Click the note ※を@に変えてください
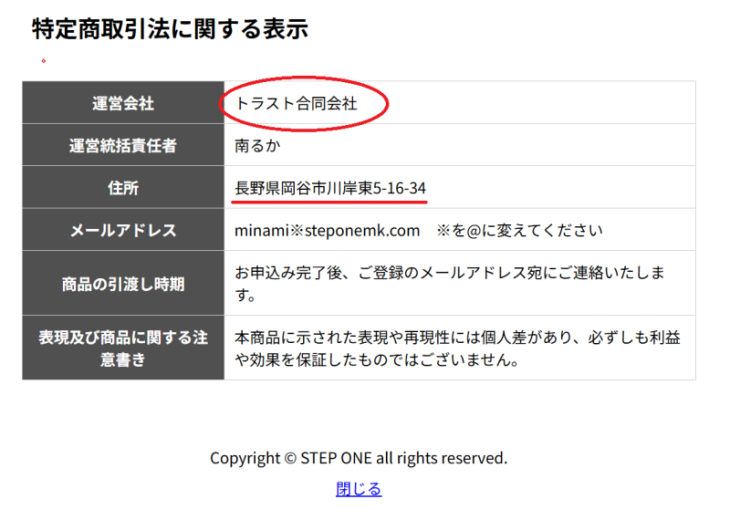The width and height of the screenshot is (730, 520). coord(520,230)
